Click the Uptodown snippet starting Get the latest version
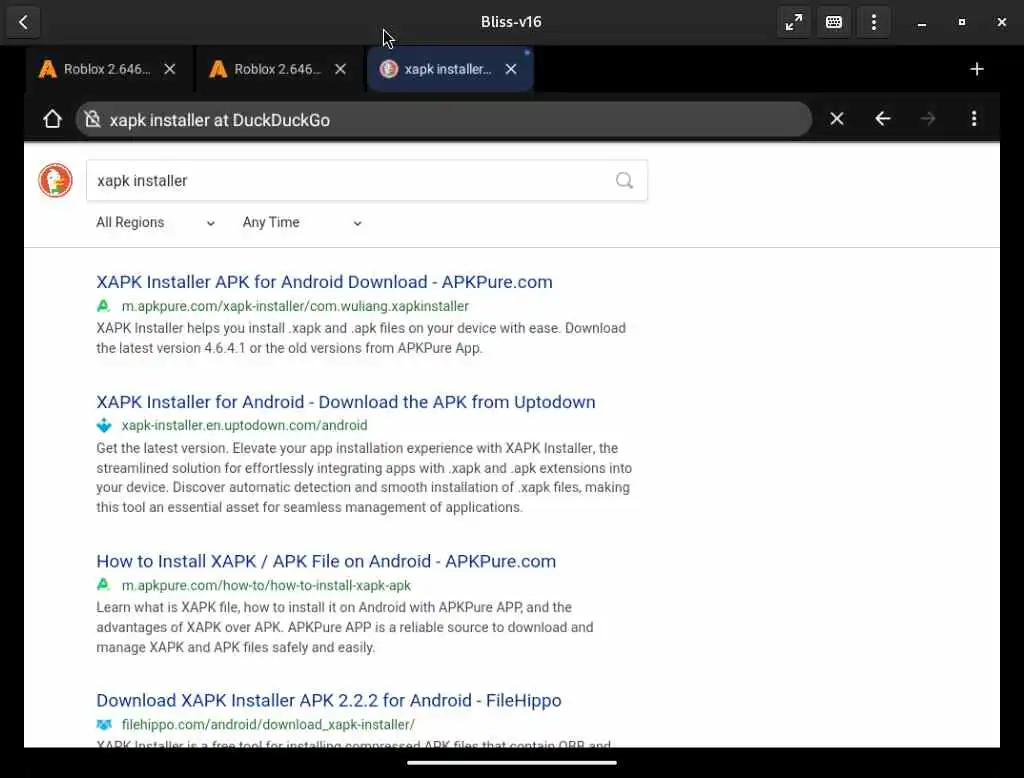 [364, 478]
